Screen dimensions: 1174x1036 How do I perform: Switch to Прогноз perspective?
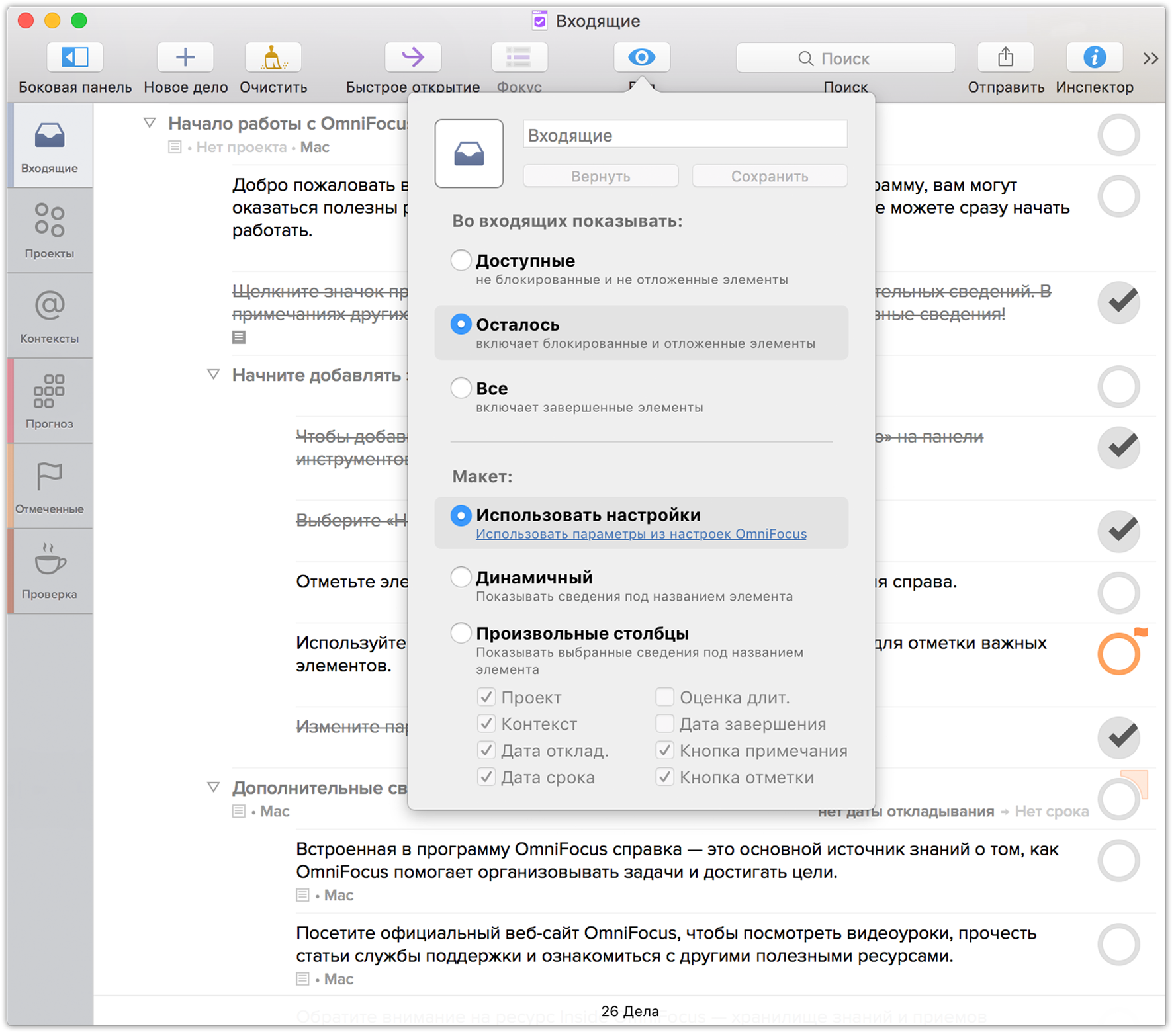[x=50, y=402]
